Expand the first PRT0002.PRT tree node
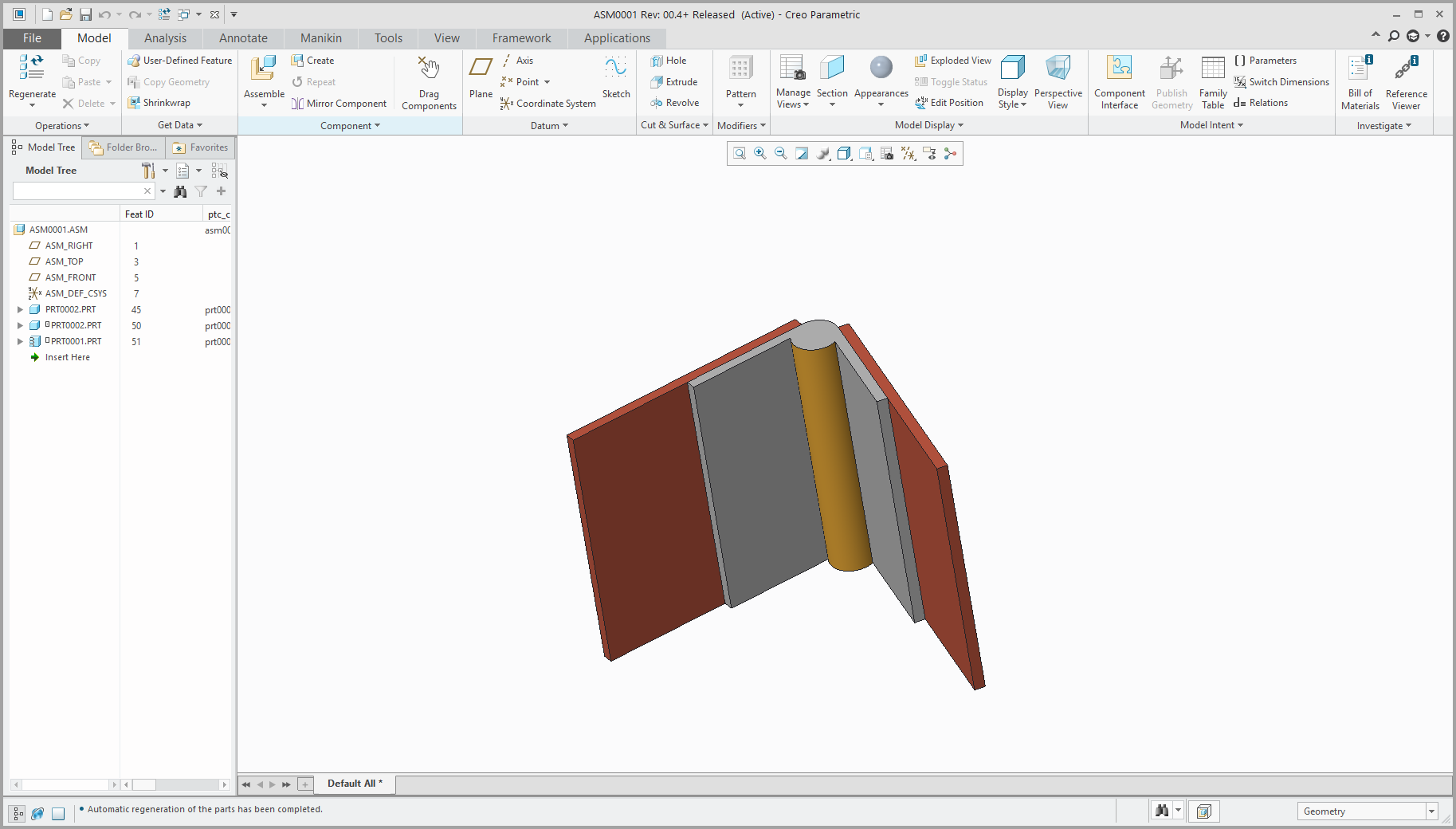This screenshot has height=829, width=1456. 20,309
